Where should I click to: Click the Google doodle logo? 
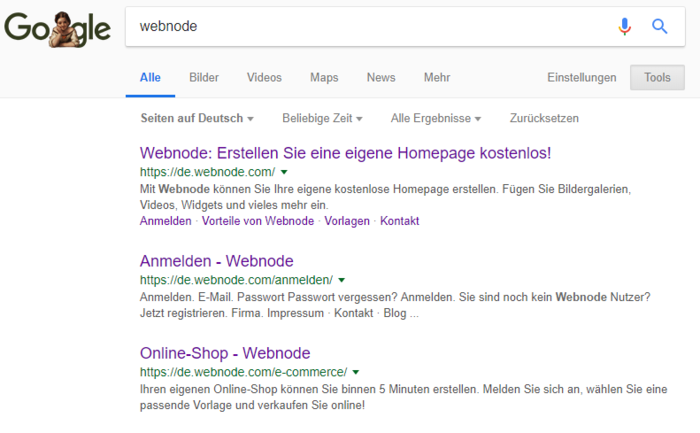pos(57,27)
